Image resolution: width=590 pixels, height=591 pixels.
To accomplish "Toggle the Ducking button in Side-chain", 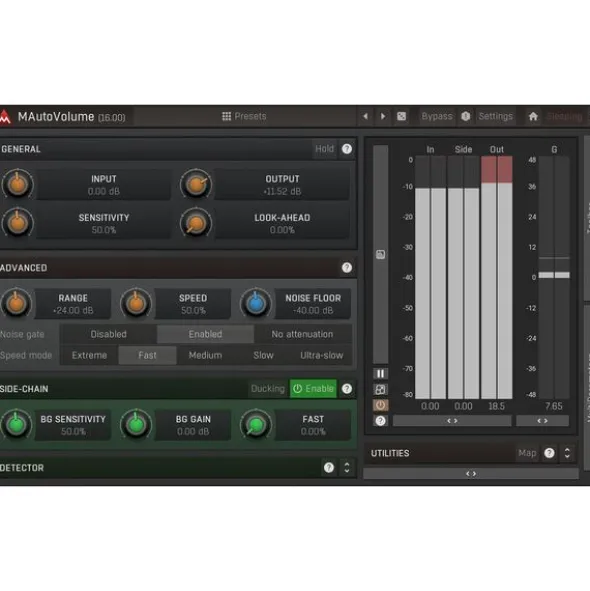I will coord(268,389).
